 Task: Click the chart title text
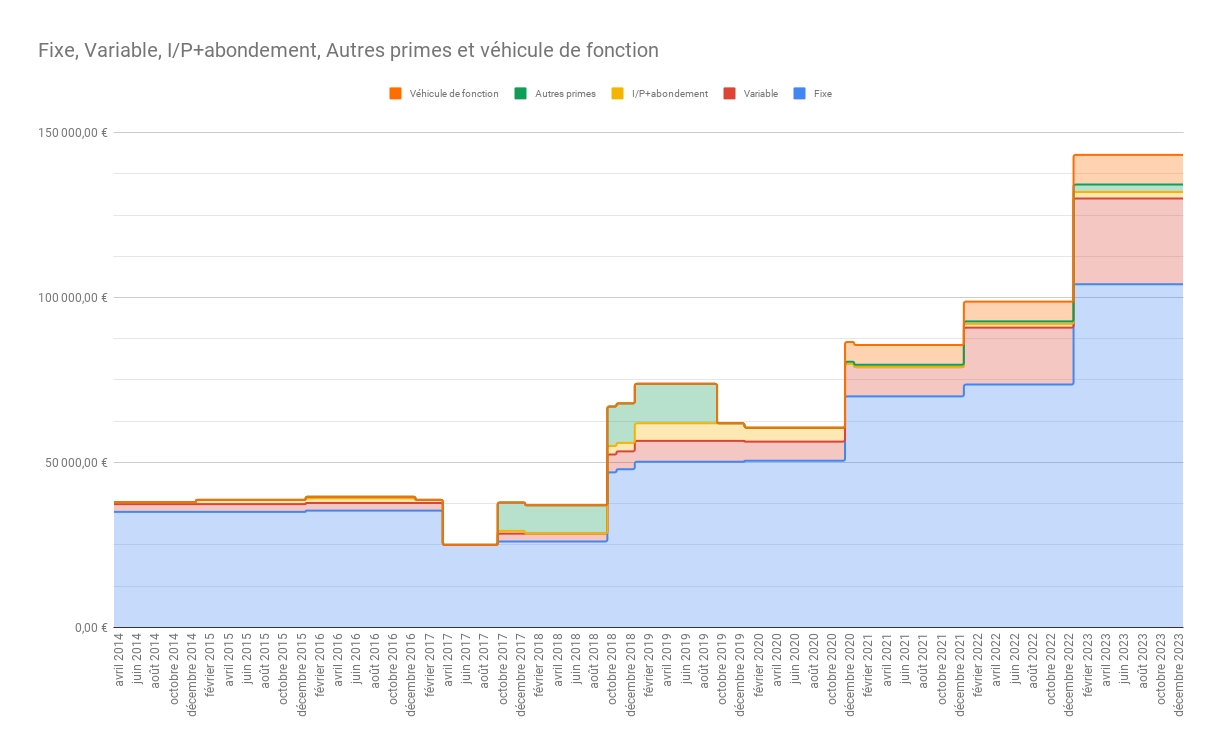348,50
